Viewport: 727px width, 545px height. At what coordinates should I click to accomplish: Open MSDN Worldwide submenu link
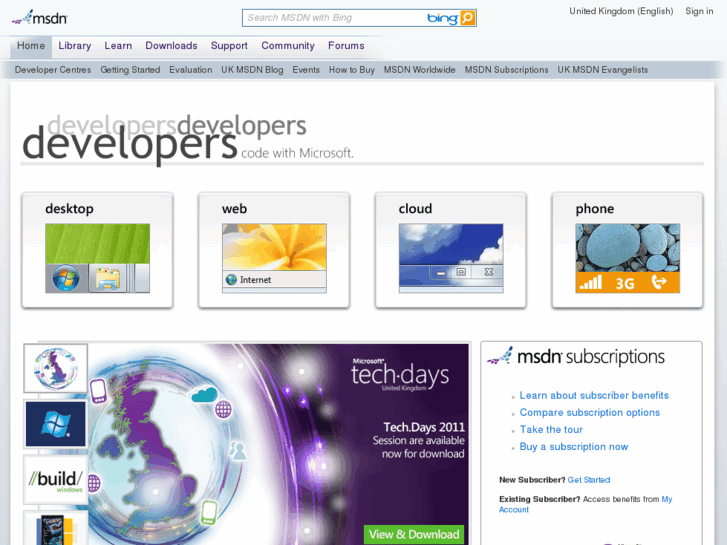(420, 70)
